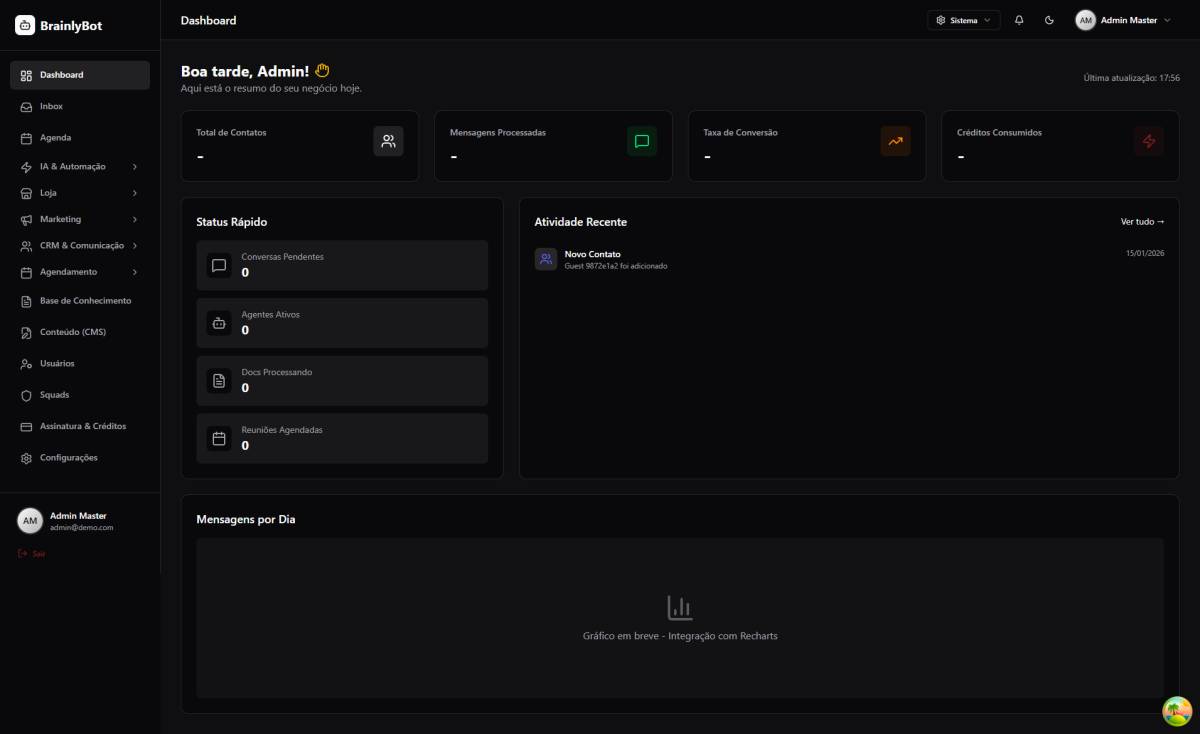Go to Dashboard menu item
The height and width of the screenshot is (734, 1200).
tap(80, 75)
